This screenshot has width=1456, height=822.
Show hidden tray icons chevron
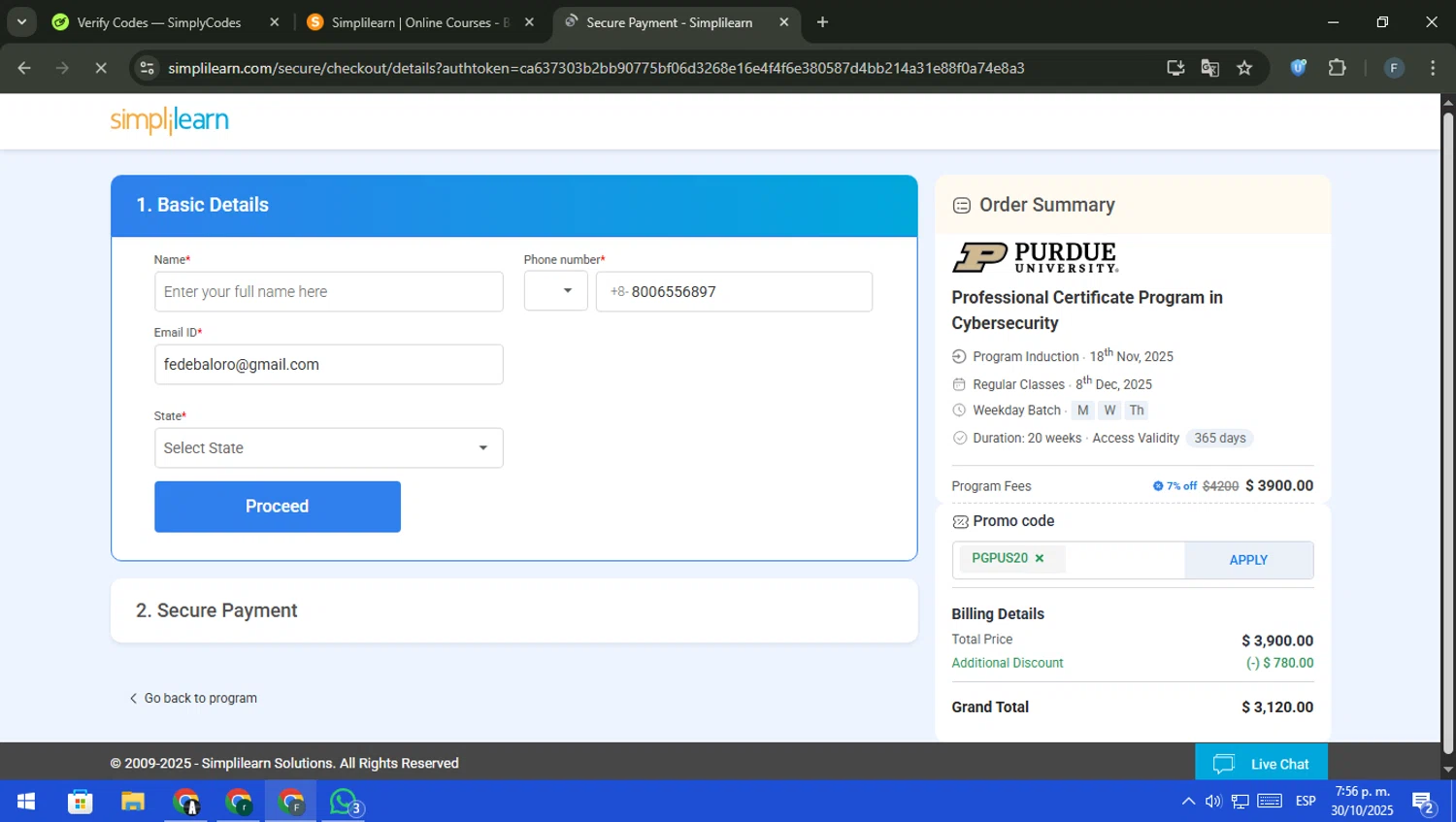tap(1188, 802)
